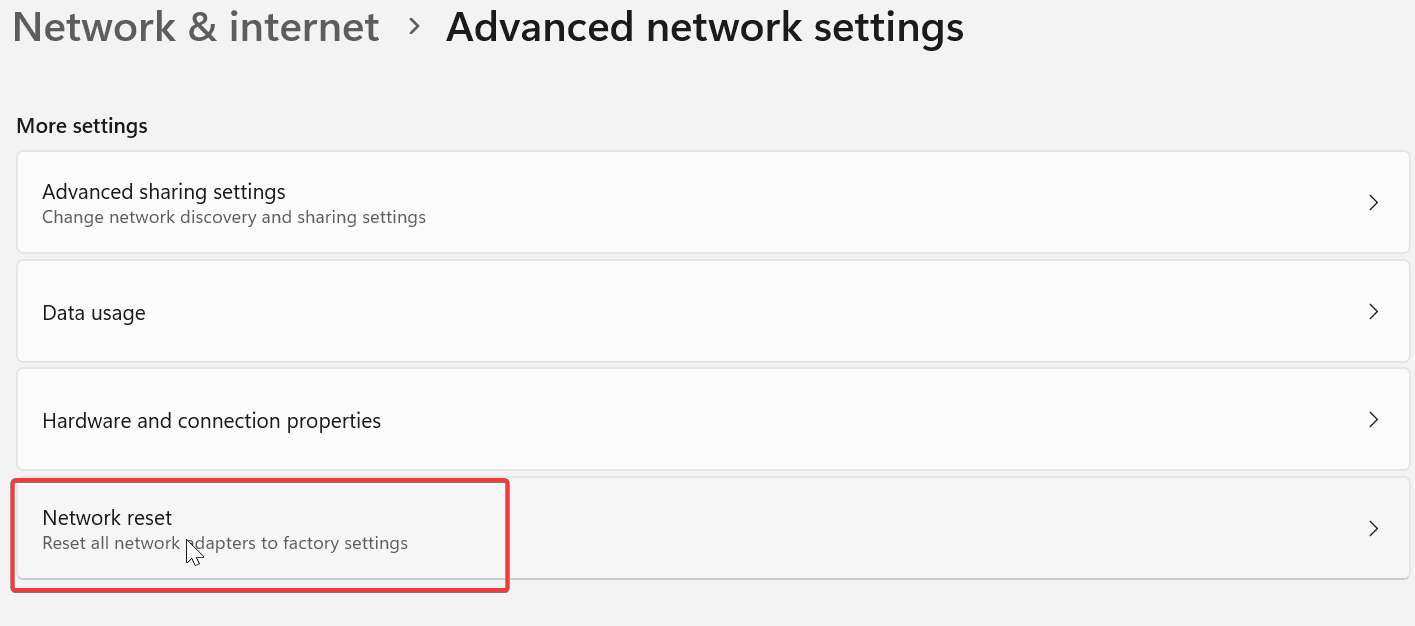Screen dimensions: 1415x626
Task: Click inside the red highlight box
Action: pyautogui.click(x=260, y=533)
